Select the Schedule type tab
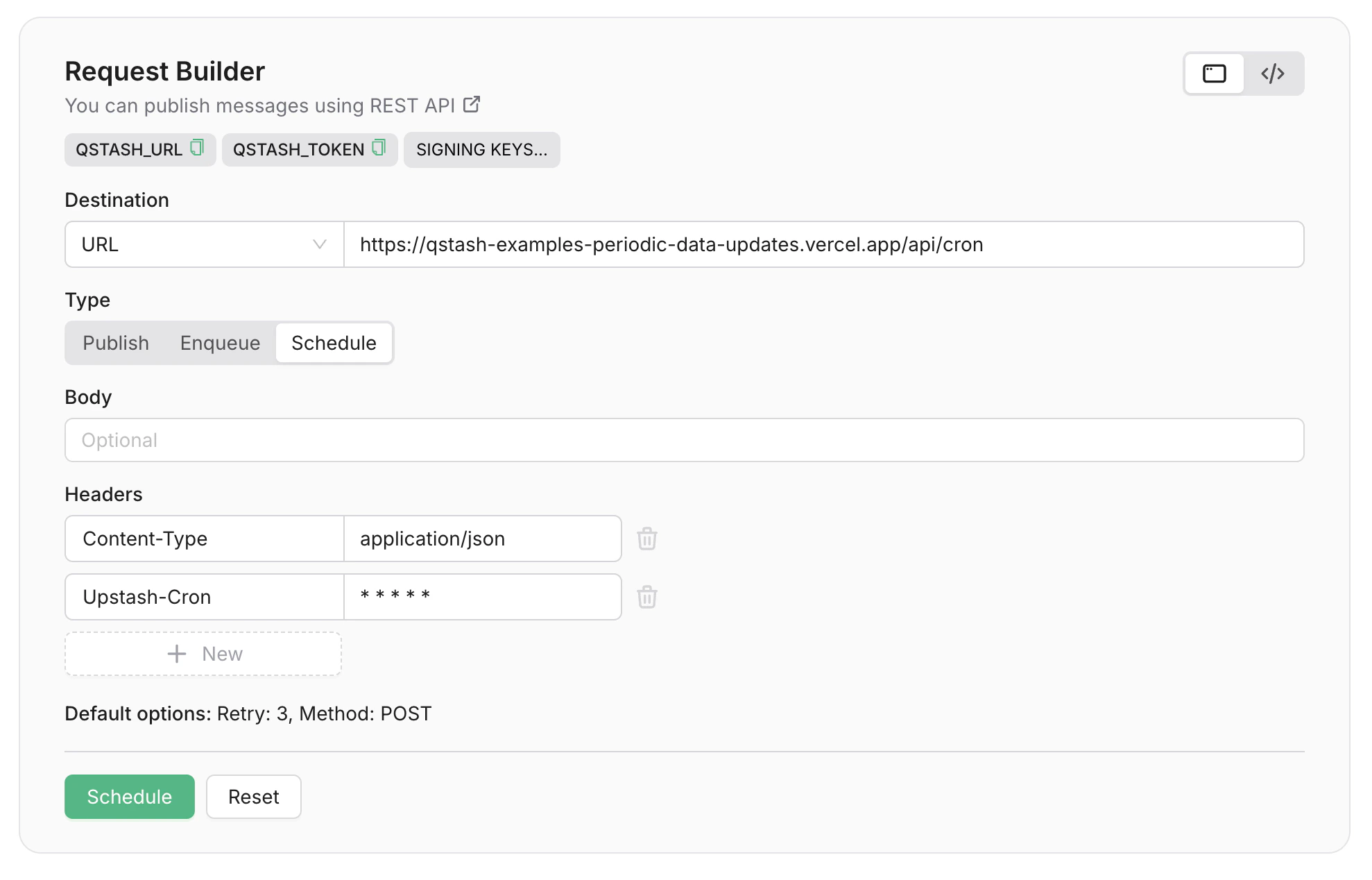Viewport: 1372px width, 880px height. tap(334, 343)
